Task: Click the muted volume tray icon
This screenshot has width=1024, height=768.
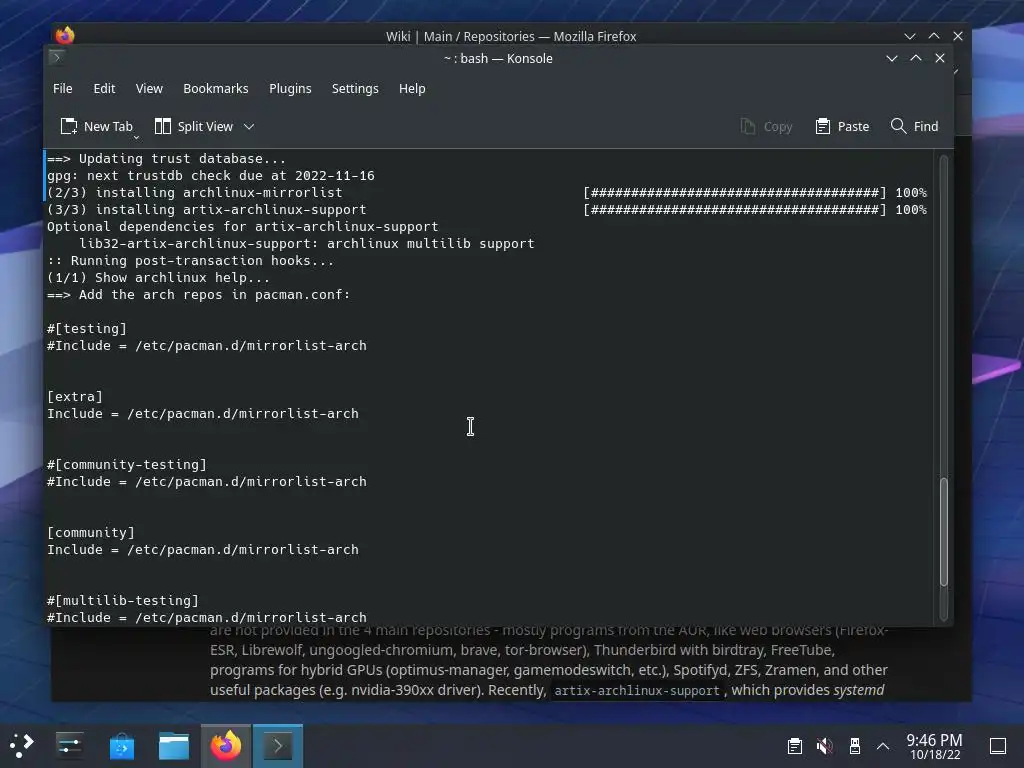Action: (825, 746)
